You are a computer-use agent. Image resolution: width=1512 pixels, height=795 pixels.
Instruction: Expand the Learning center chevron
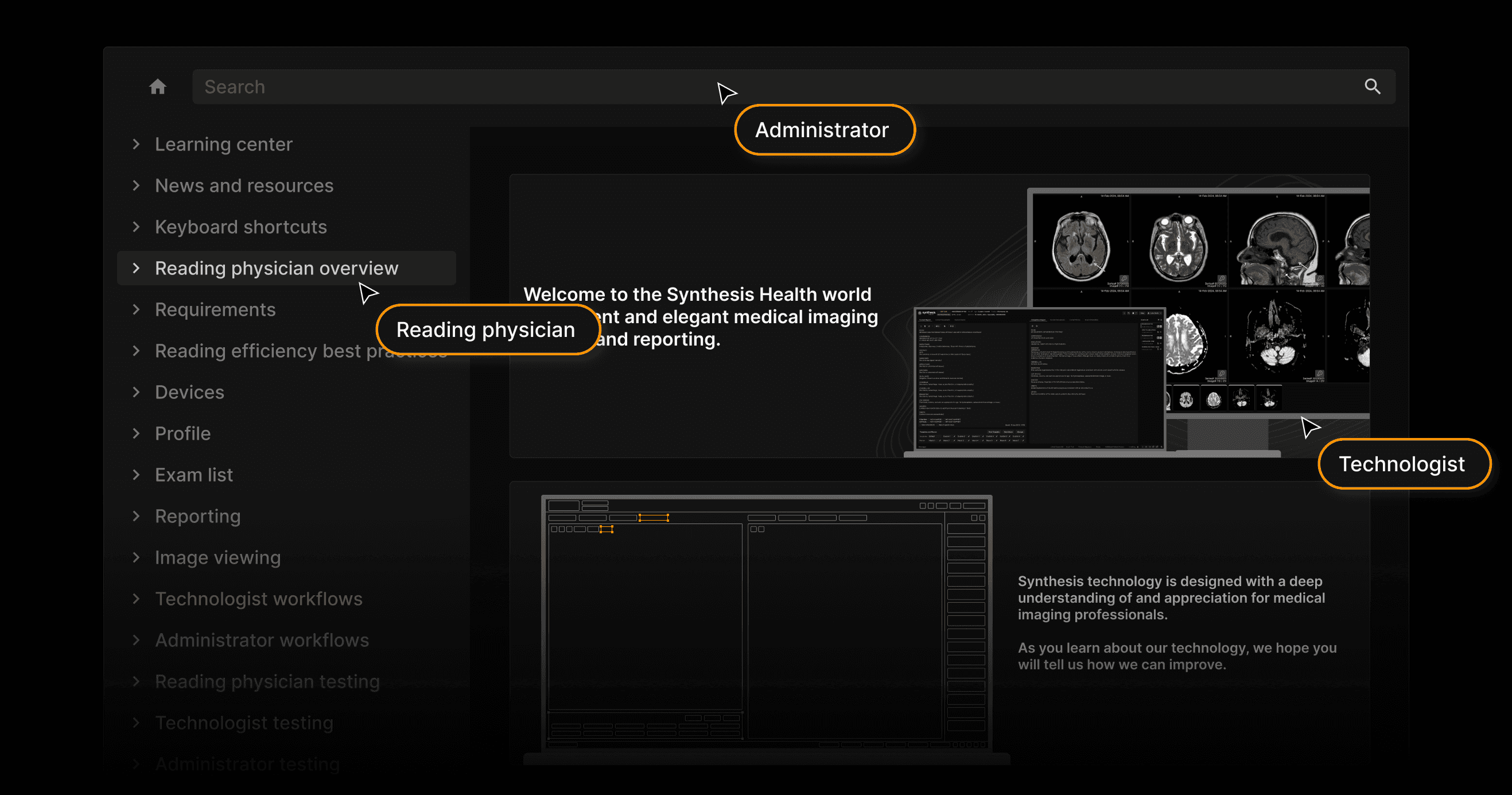136,145
